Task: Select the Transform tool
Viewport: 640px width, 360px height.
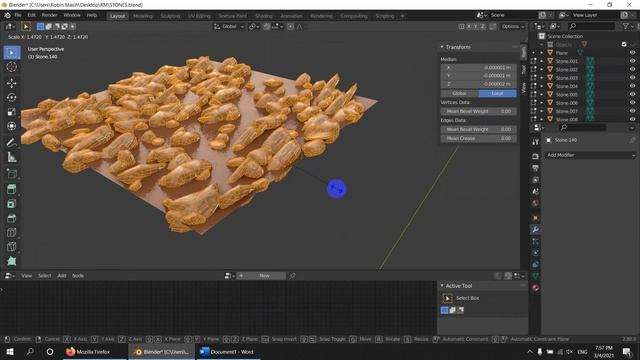Action: pyautogui.click(x=12, y=126)
